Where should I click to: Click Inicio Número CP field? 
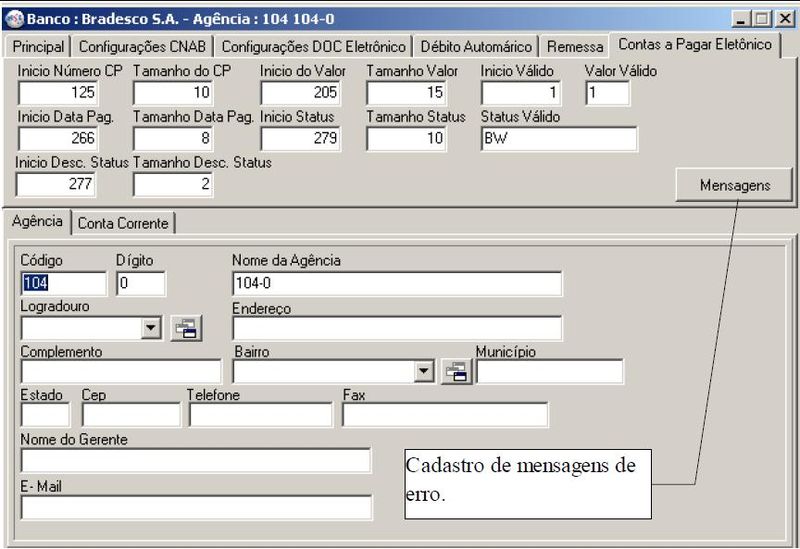[57, 93]
